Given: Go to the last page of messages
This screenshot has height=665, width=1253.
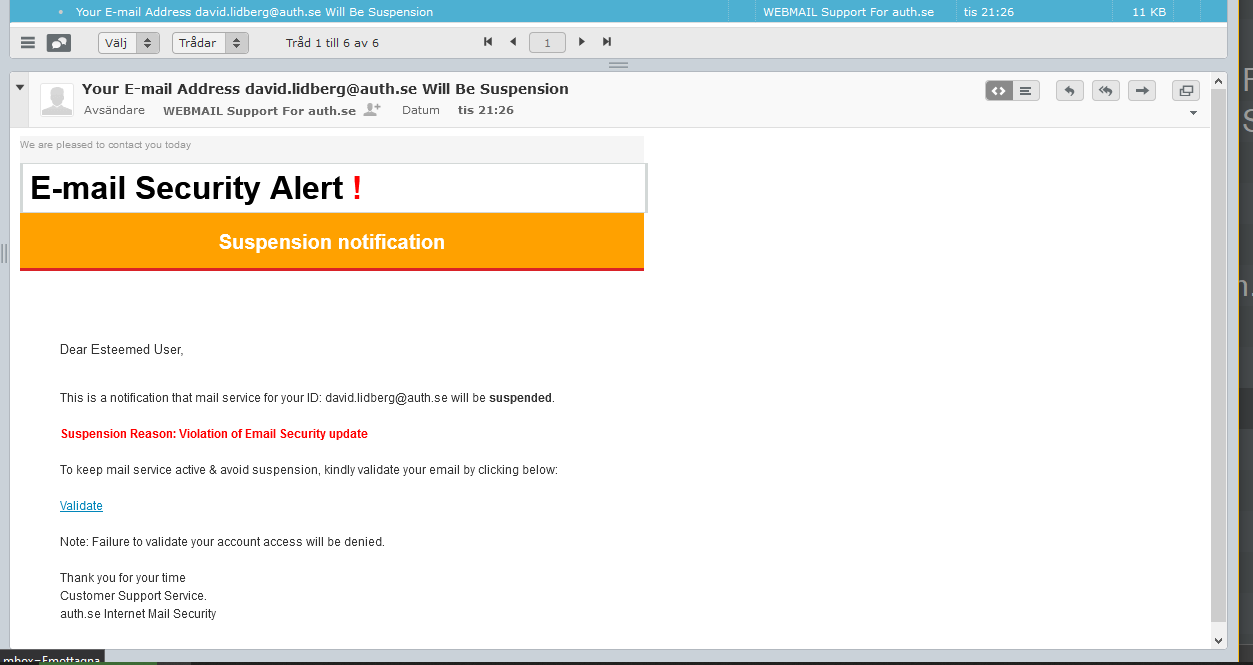Looking at the screenshot, I should 607,42.
